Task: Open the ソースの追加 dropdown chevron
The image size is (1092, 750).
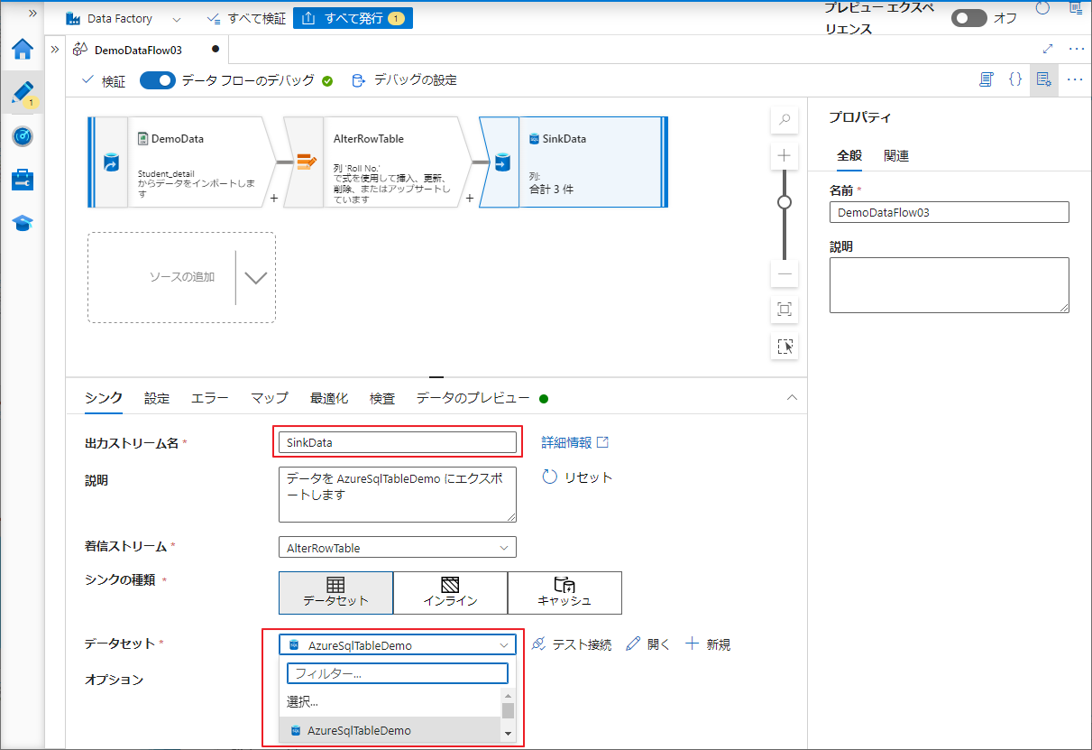Action: (256, 278)
